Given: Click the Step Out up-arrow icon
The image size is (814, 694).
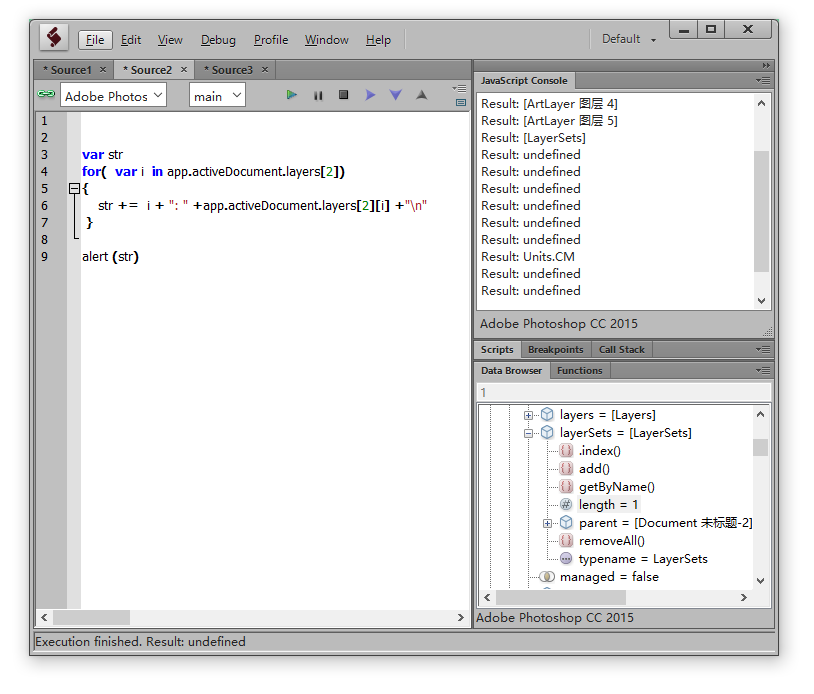Looking at the screenshot, I should 422,94.
